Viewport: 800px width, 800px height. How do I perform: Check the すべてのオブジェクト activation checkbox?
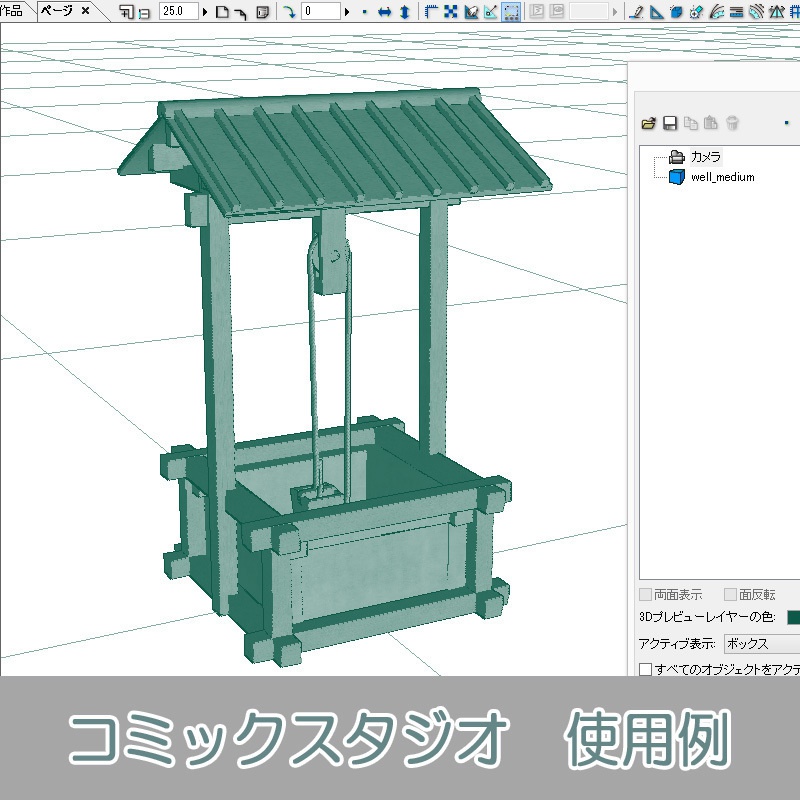tap(646, 669)
